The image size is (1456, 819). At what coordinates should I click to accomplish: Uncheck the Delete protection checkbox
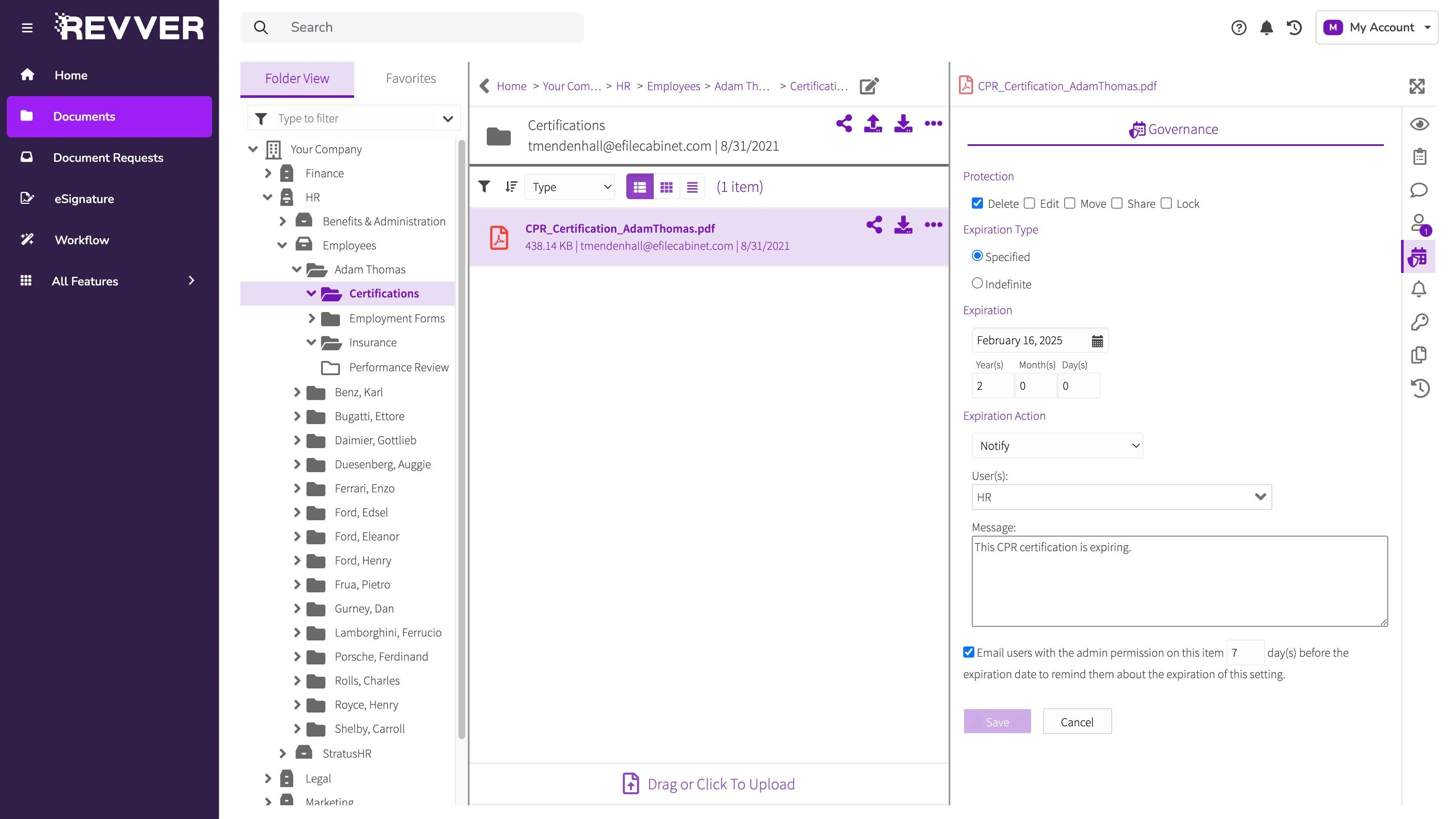pyautogui.click(x=977, y=203)
